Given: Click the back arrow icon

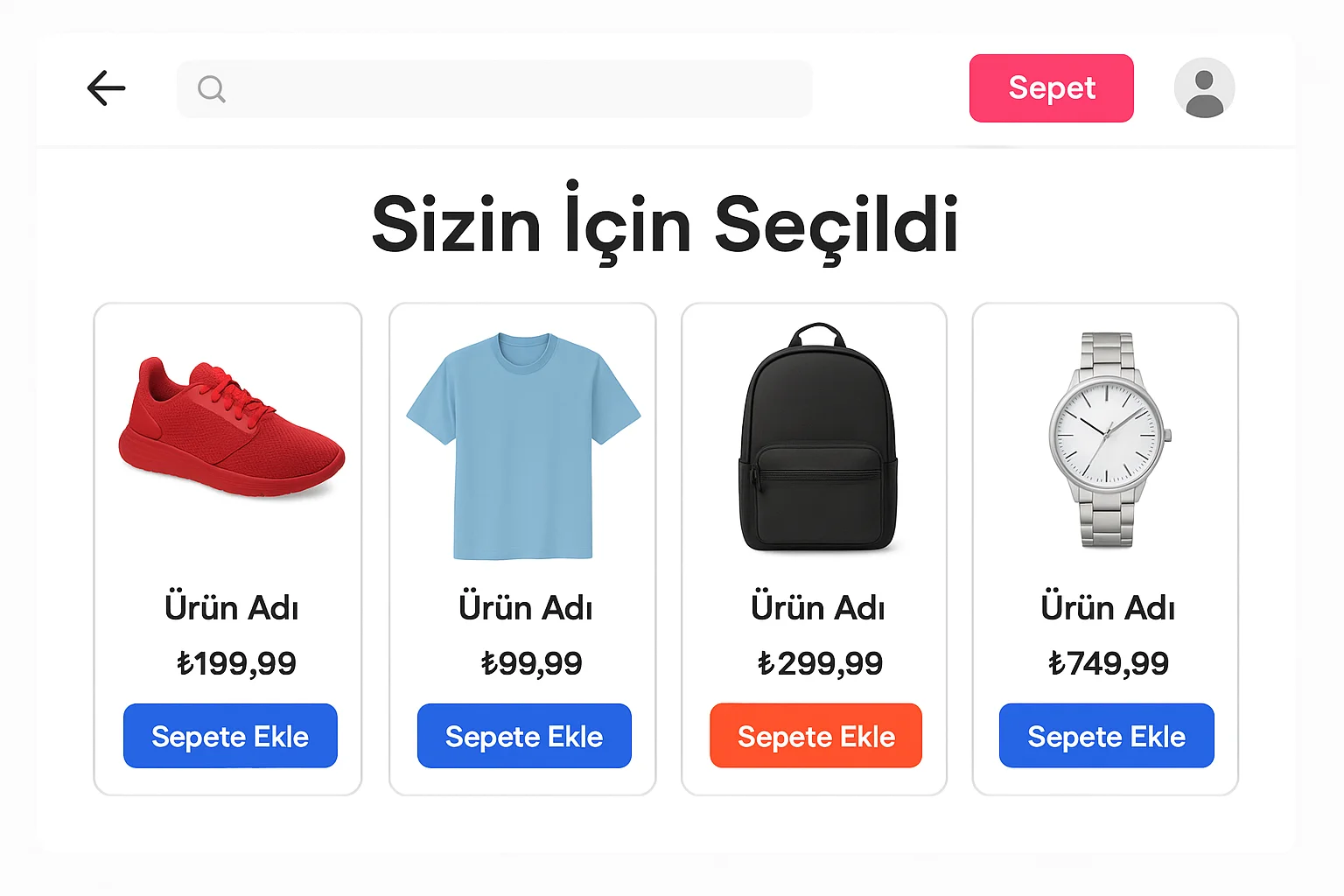Looking at the screenshot, I should (x=106, y=87).
